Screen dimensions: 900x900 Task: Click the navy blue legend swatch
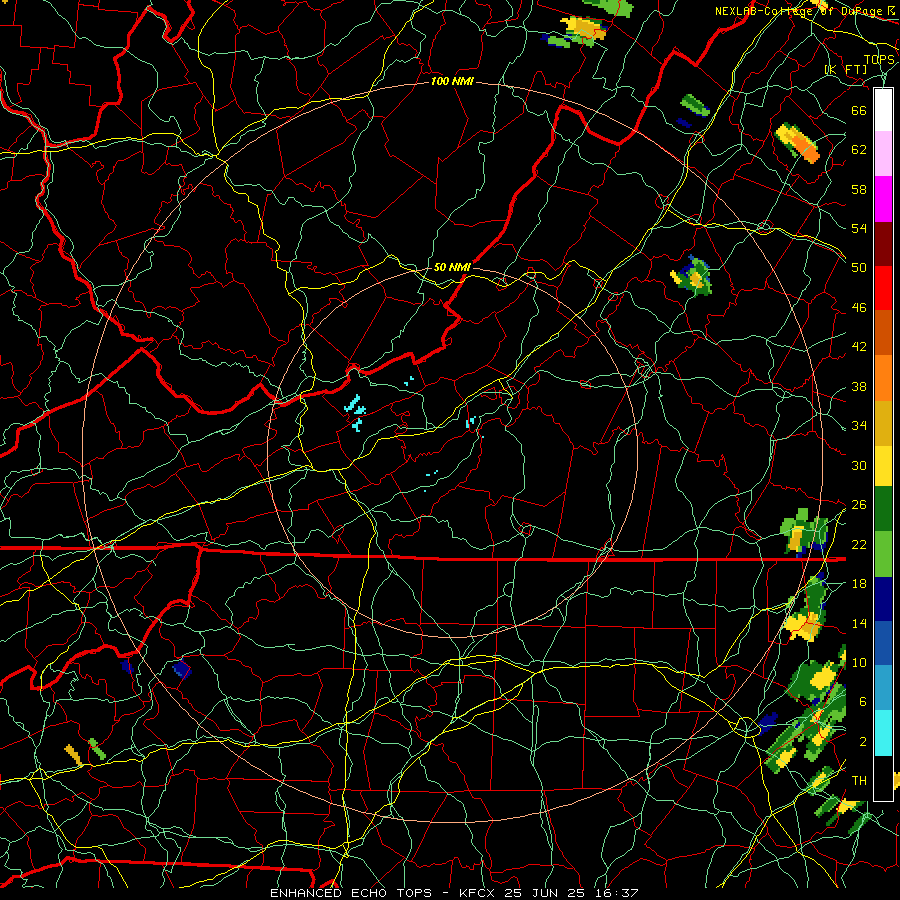pyautogui.click(x=883, y=599)
